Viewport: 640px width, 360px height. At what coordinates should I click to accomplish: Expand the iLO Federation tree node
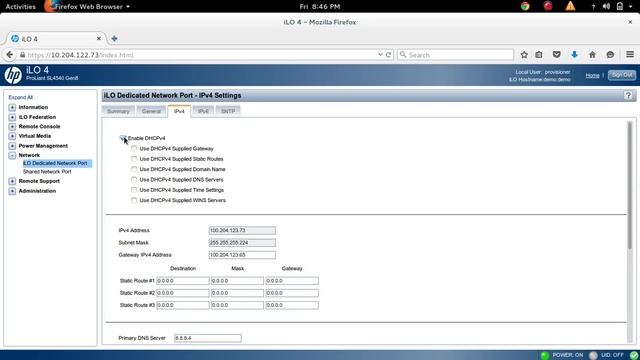[x=12, y=117]
